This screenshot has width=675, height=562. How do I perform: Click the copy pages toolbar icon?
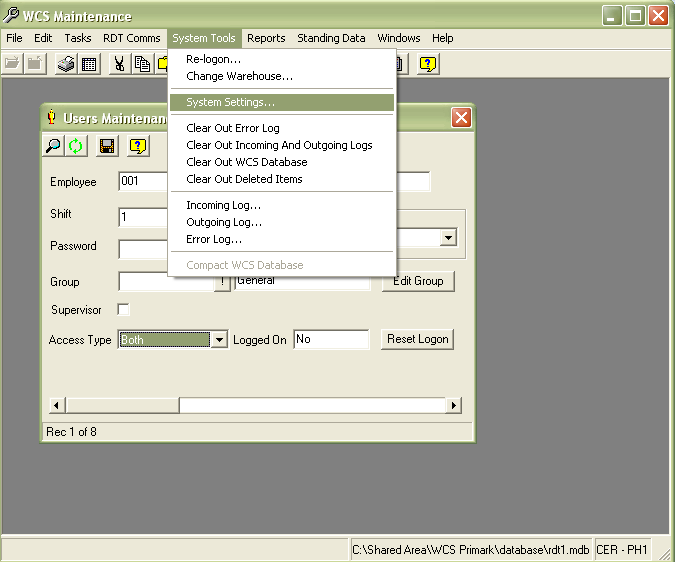142,64
